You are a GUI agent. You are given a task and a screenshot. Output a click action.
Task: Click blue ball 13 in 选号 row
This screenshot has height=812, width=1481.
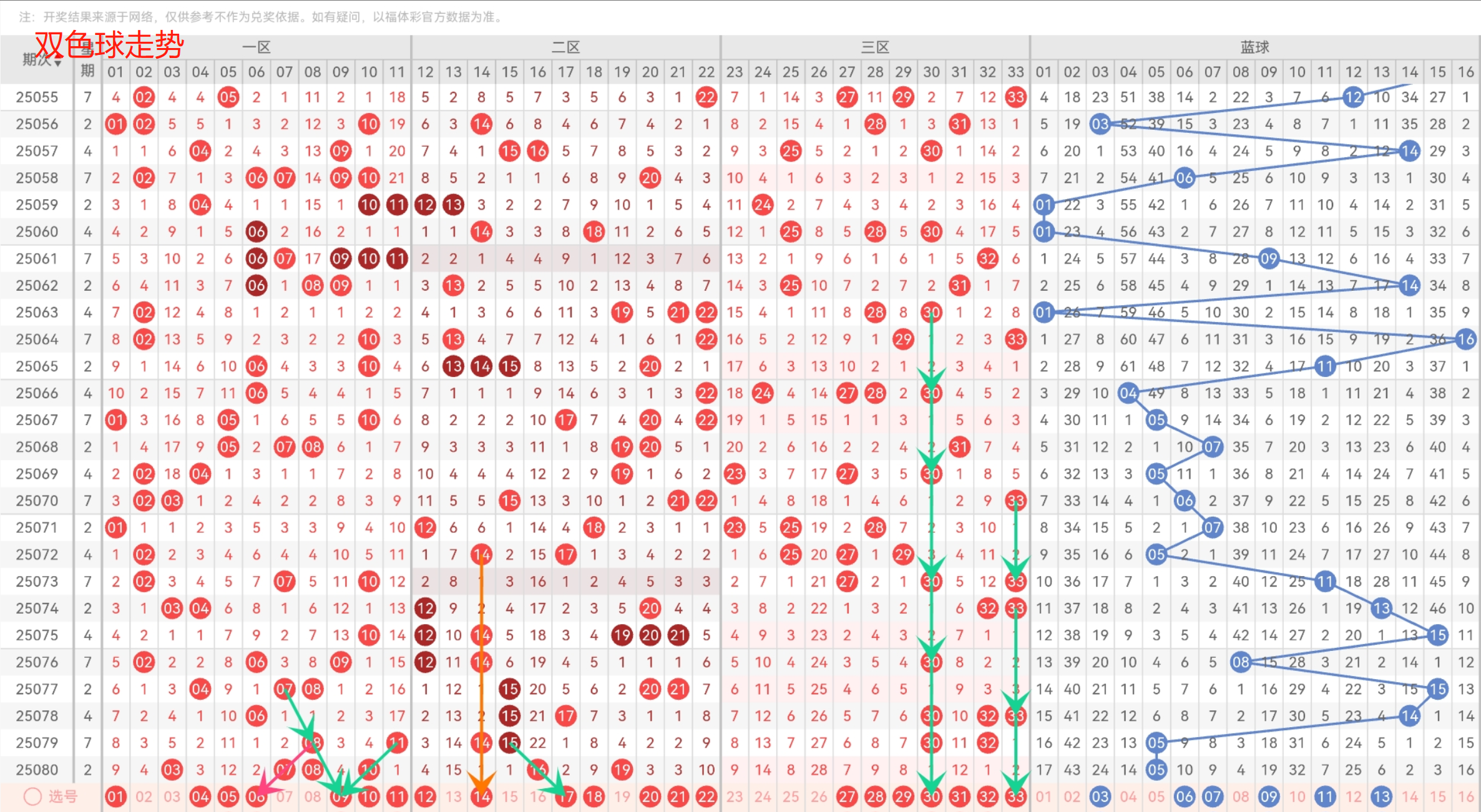(x=1381, y=796)
